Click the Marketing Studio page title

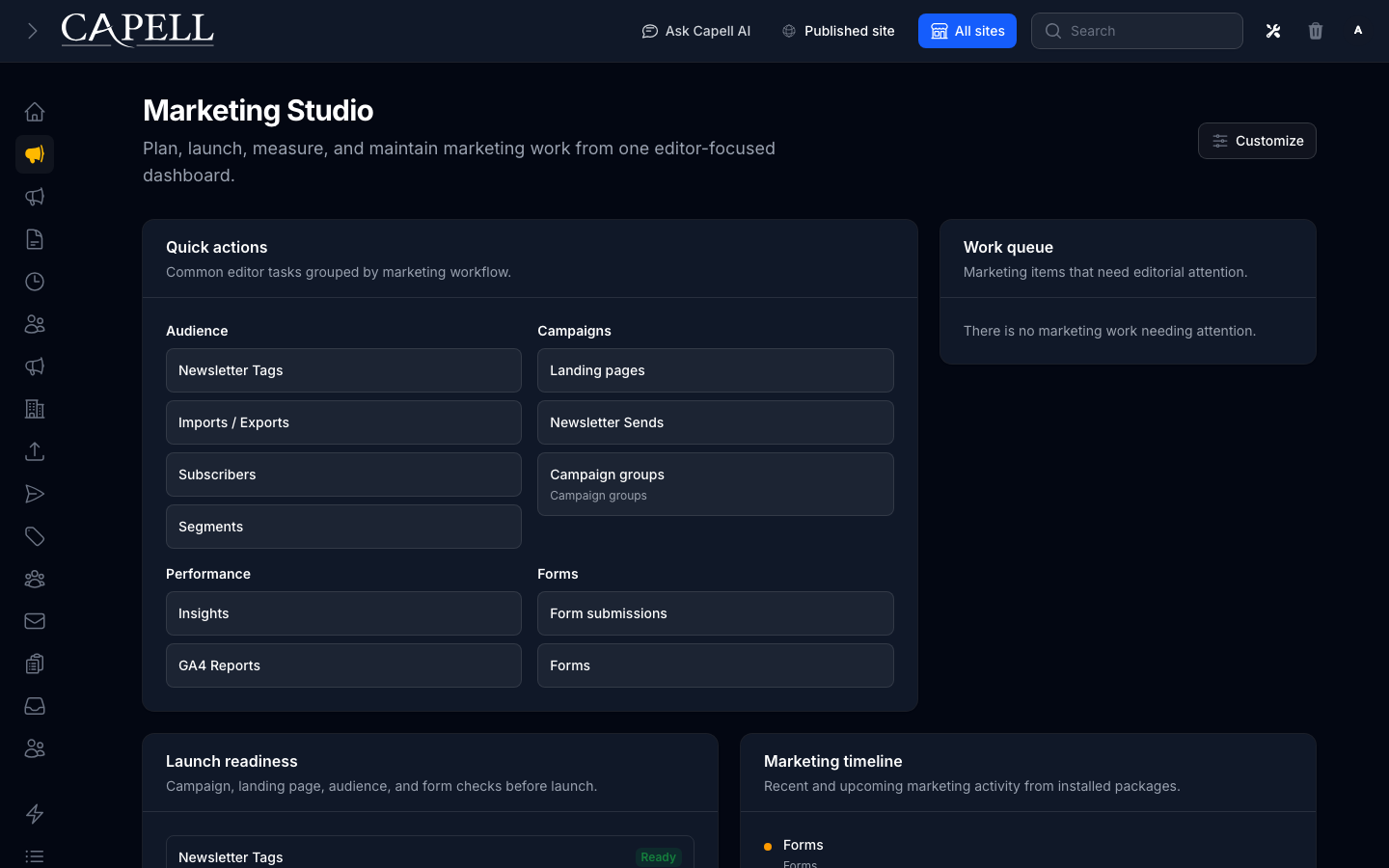pos(259,111)
